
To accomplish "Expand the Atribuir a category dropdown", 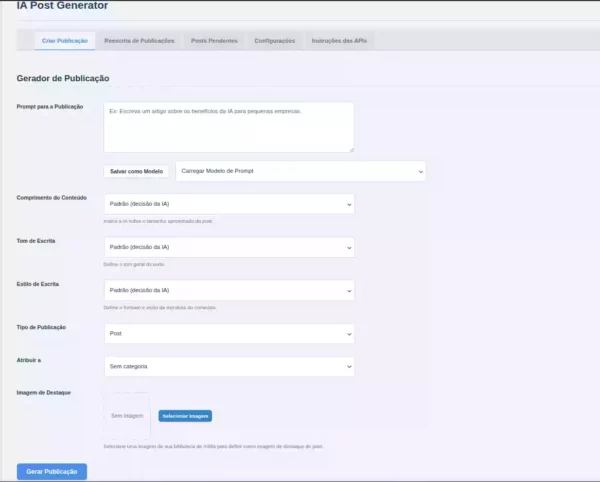I will point(228,367).
